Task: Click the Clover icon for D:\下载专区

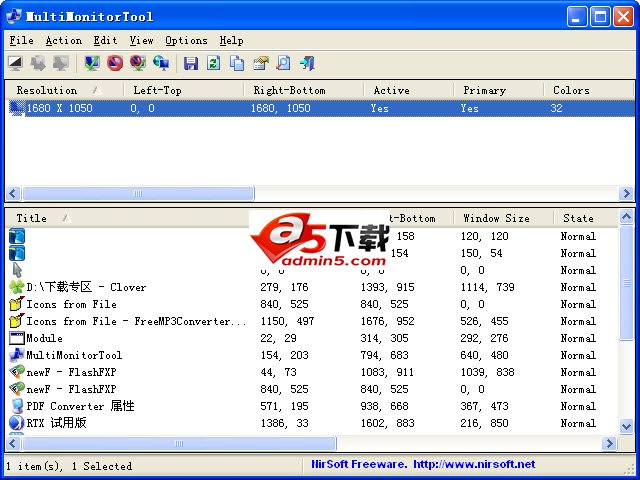Action: click(x=17, y=287)
